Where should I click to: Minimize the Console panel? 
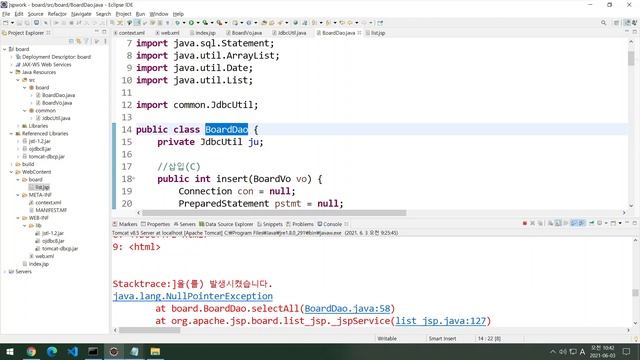point(627,223)
